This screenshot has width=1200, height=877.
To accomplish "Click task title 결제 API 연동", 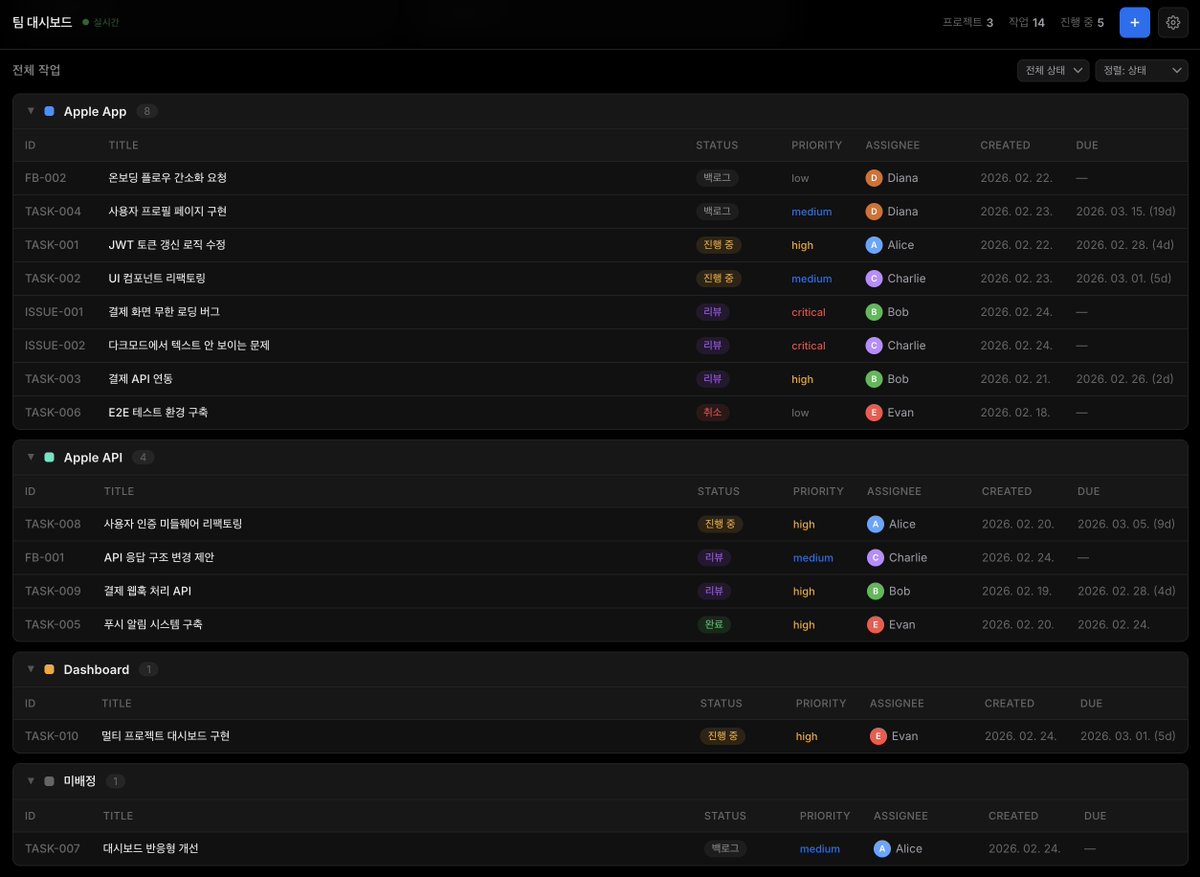I will [141, 379].
